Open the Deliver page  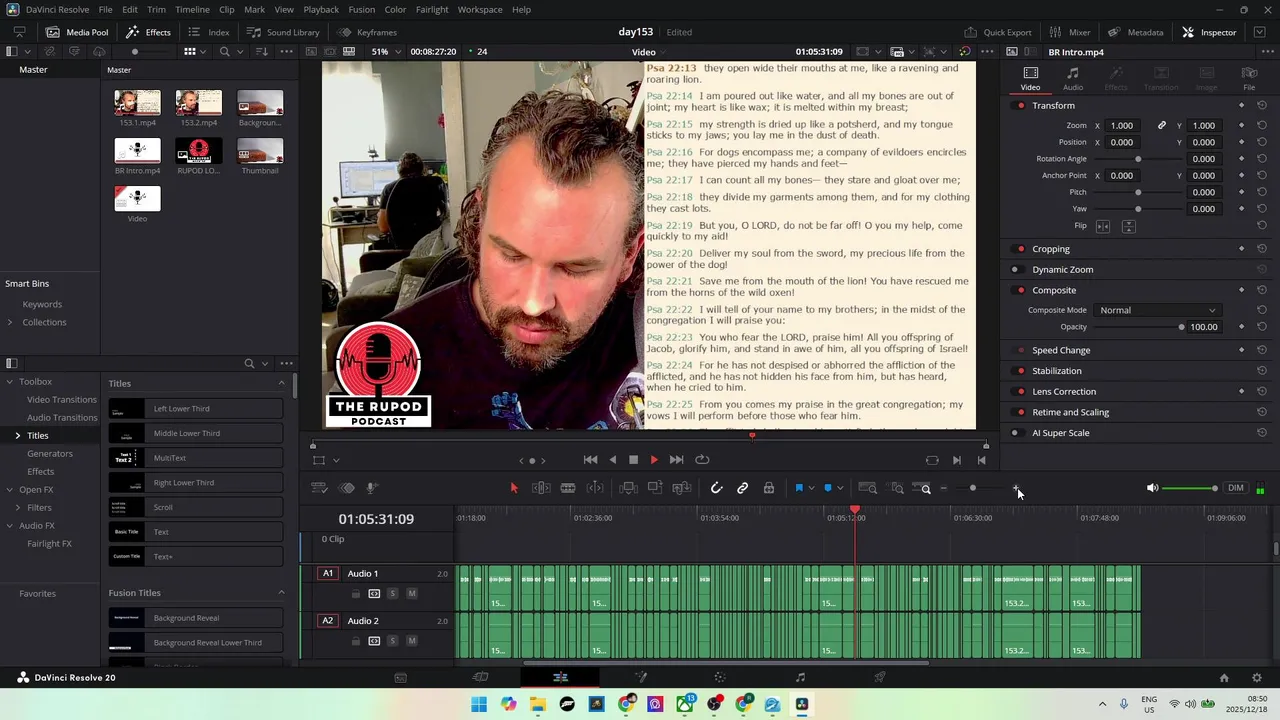pos(880,677)
